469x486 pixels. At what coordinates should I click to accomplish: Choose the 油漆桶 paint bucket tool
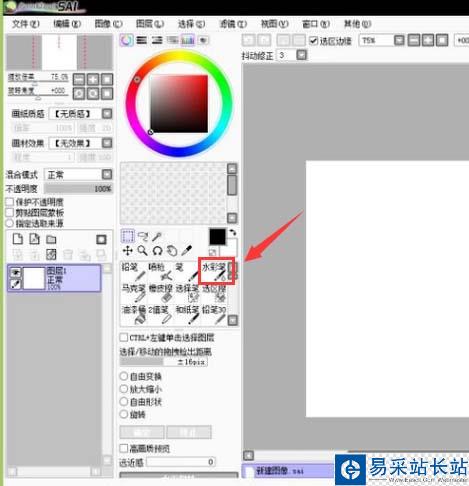coord(133,314)
